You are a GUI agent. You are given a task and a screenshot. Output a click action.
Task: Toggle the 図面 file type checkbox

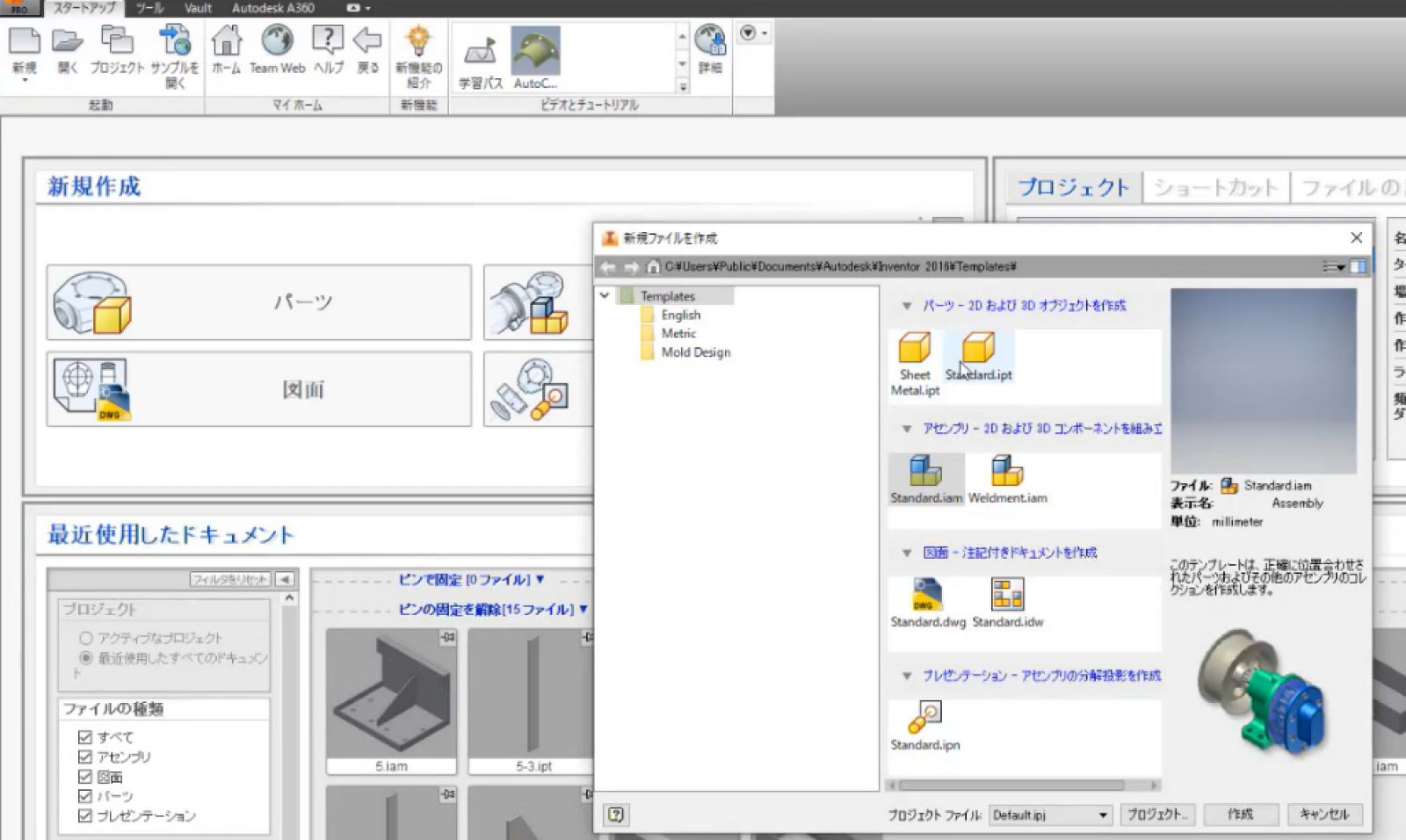click(x=85, y=777)
